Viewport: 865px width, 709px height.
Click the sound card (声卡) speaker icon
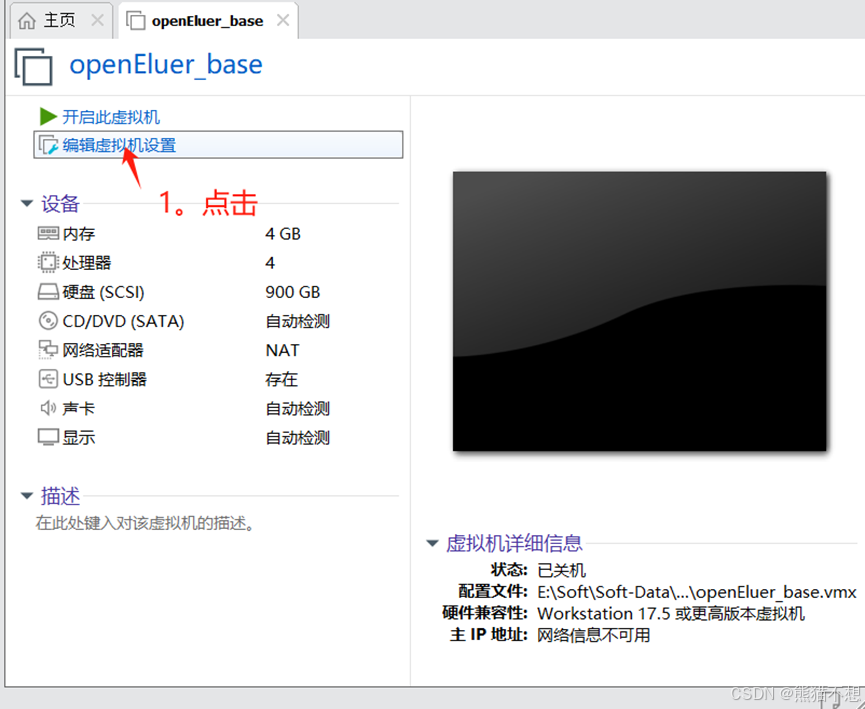click(48, 408)
